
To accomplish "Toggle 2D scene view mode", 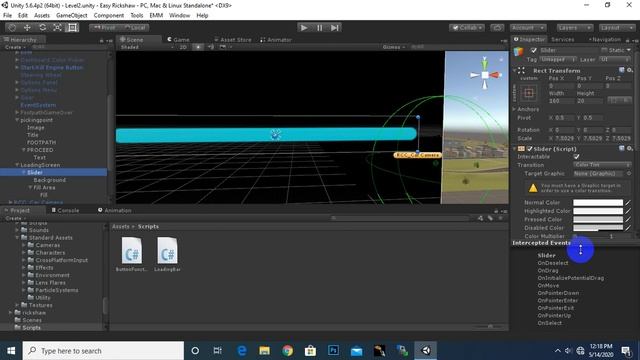I will [x=183, y=47].
